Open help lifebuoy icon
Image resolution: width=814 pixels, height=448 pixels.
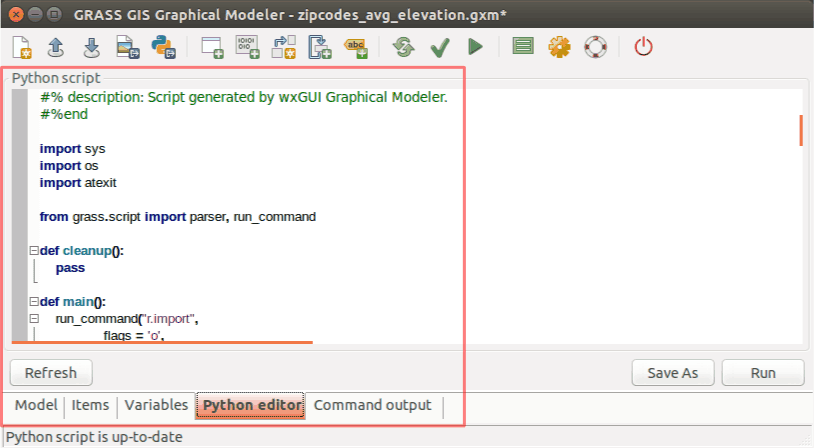(595, 46)
